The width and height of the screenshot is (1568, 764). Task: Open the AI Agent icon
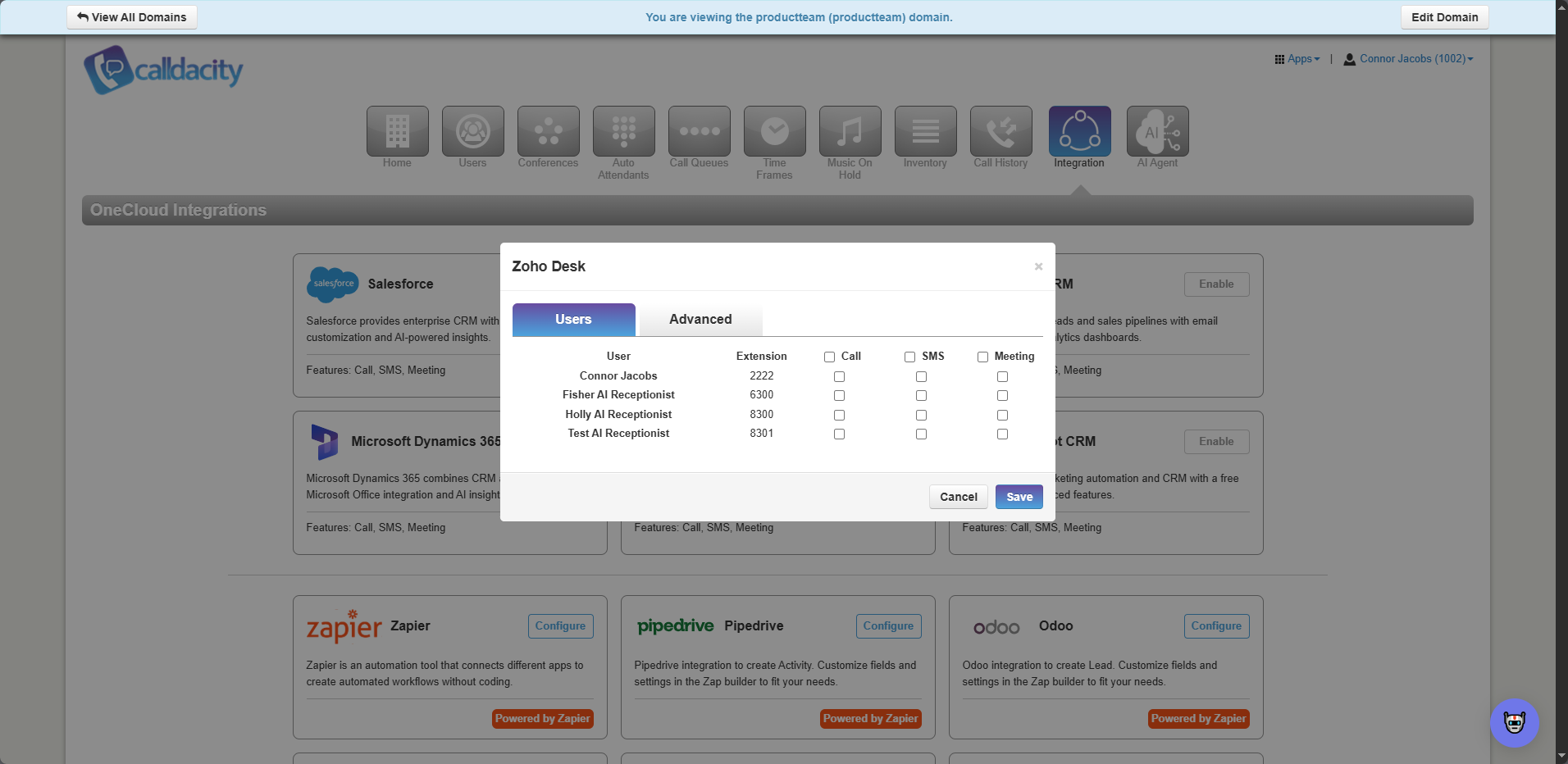1157,131
